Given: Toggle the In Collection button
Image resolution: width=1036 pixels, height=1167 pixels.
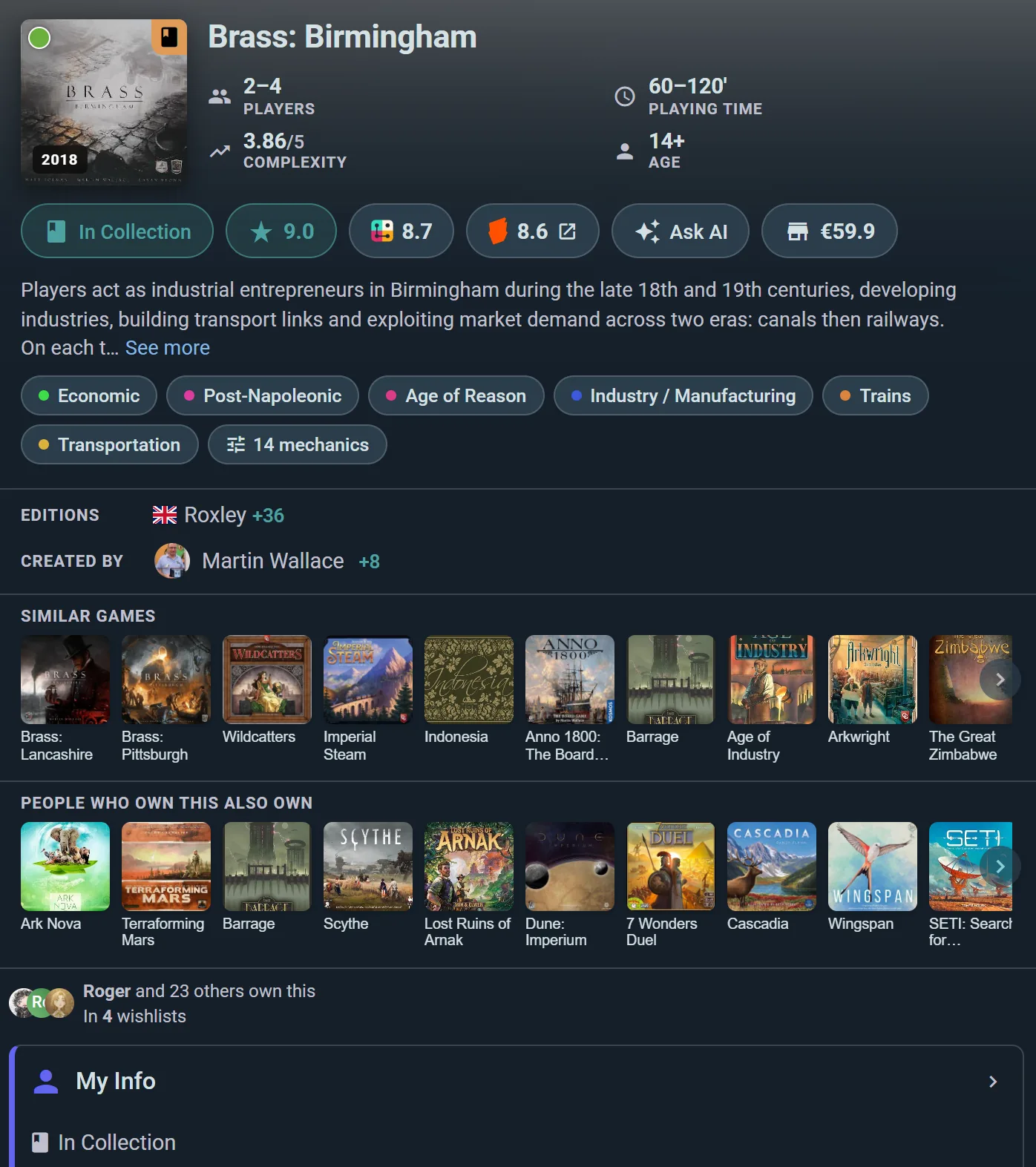Looking at the screenshot, I should coord(117,231).
